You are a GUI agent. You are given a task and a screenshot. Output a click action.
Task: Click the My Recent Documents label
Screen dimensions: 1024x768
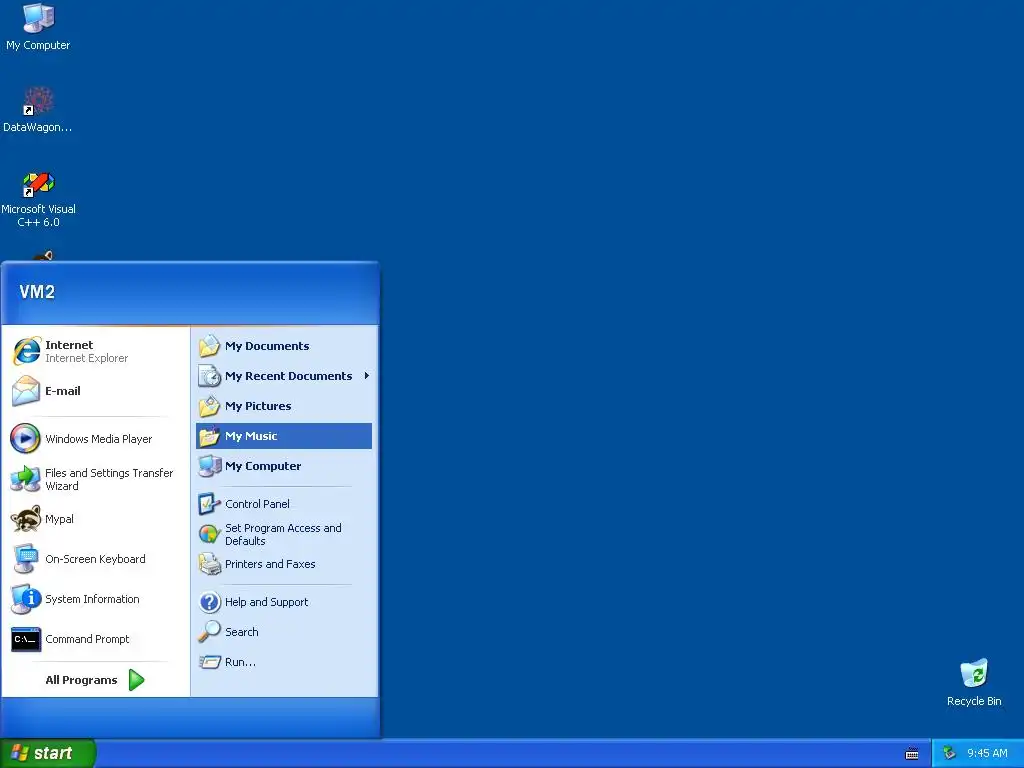(x=289, y=376)
